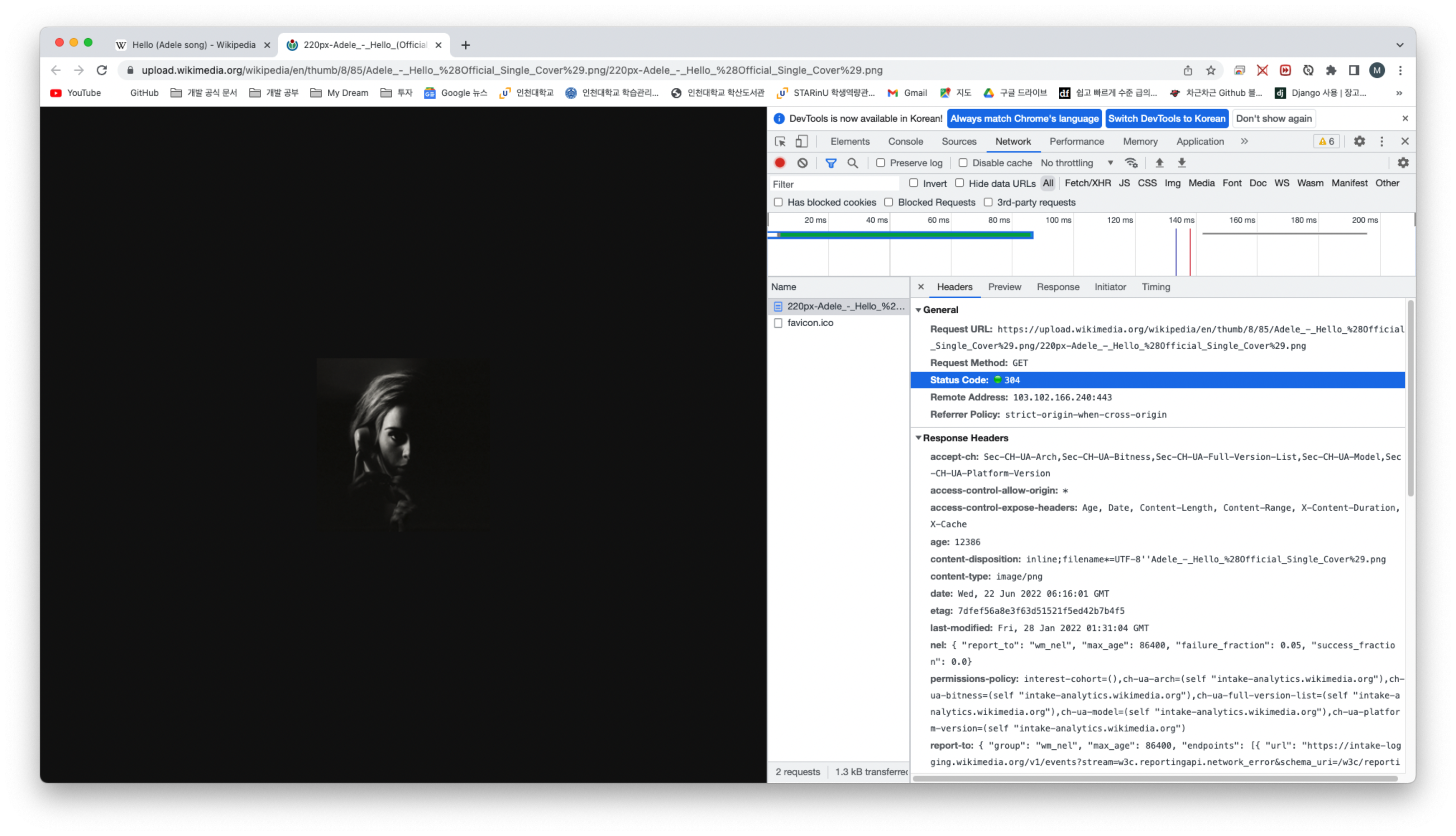Open DevTools settings gear
The height and width of the screenshot is (836, 1456).
coord(1359,141)
